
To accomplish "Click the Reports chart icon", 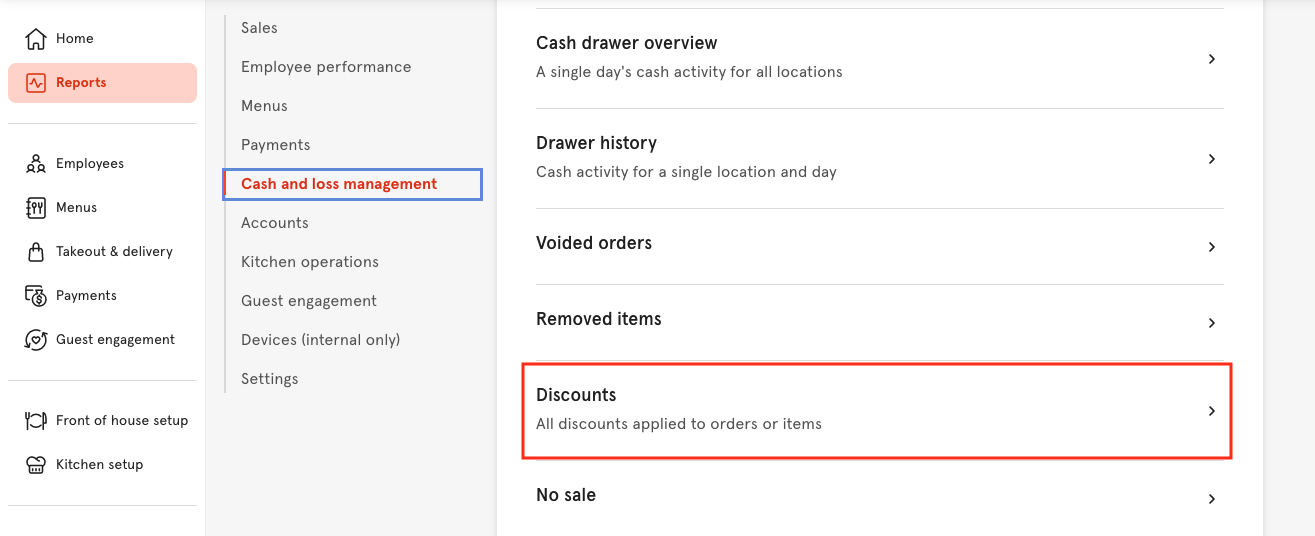I will [x=36, y=83].
